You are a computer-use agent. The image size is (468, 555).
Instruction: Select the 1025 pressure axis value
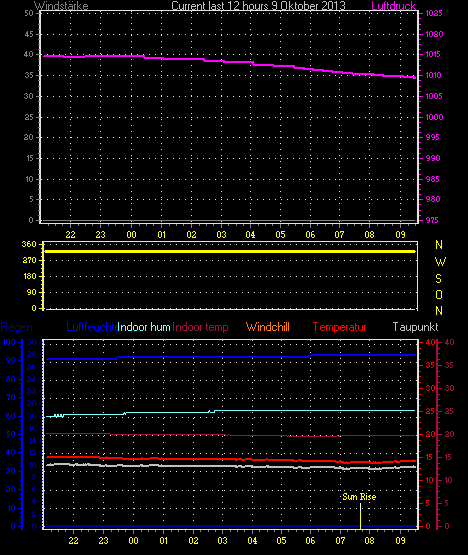point(434,13)
